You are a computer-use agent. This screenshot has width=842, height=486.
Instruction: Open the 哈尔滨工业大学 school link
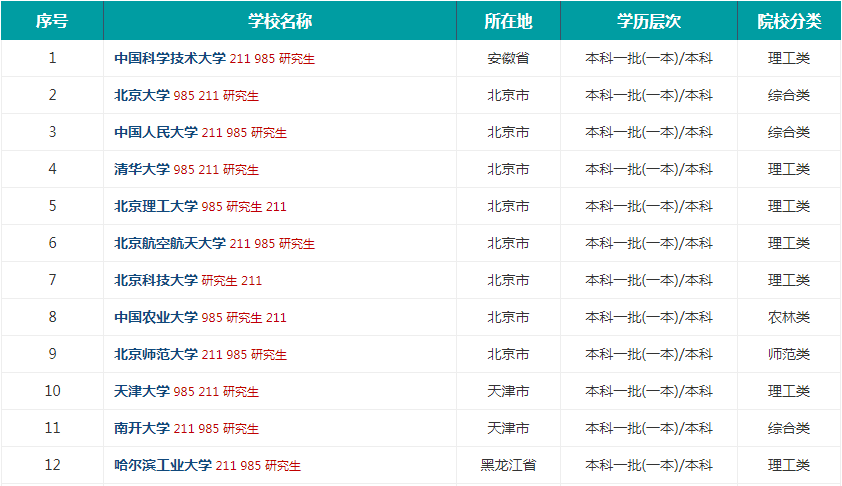tap(163, 466)
